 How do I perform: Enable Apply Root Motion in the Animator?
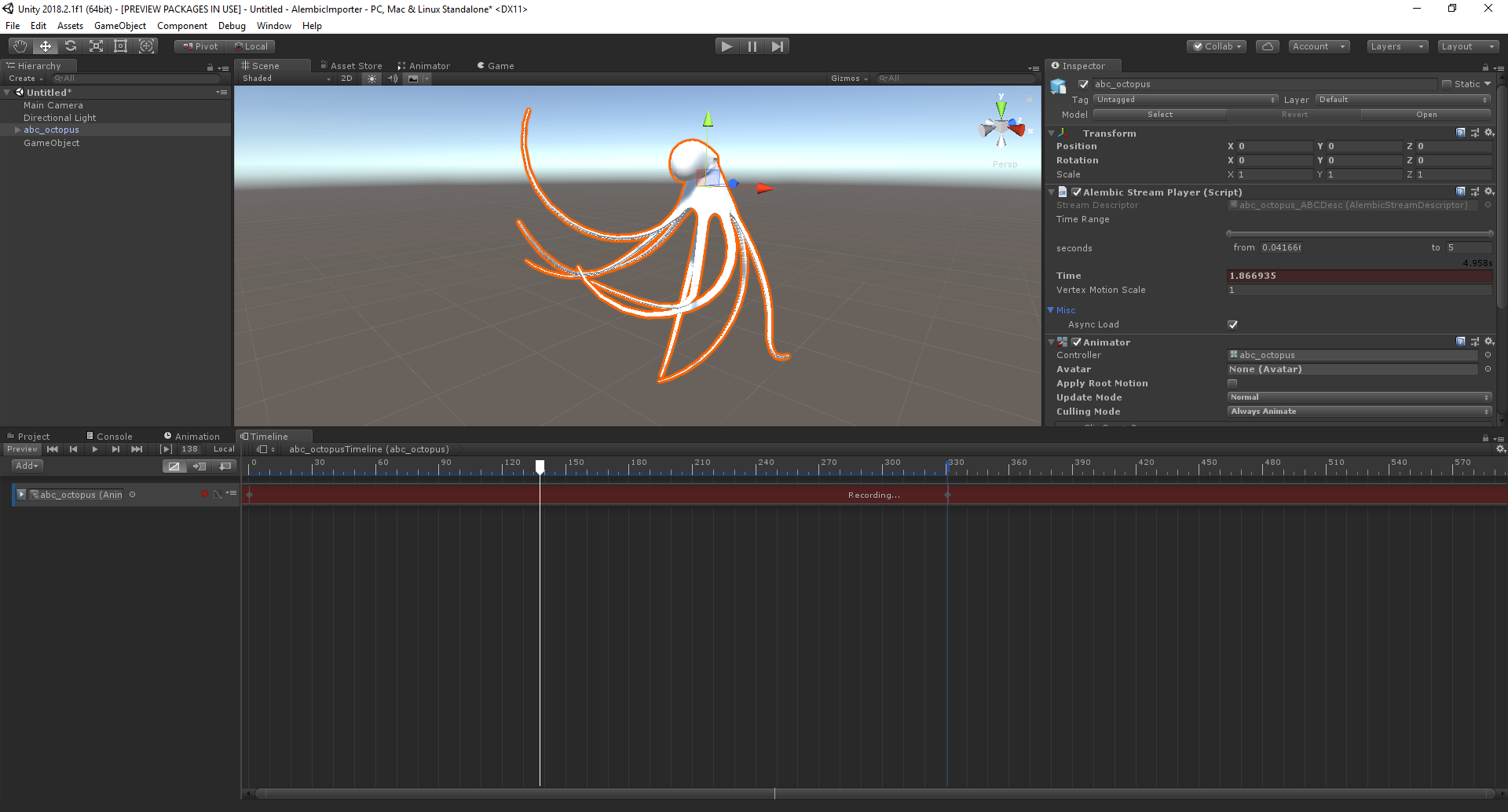(1233, 383)
